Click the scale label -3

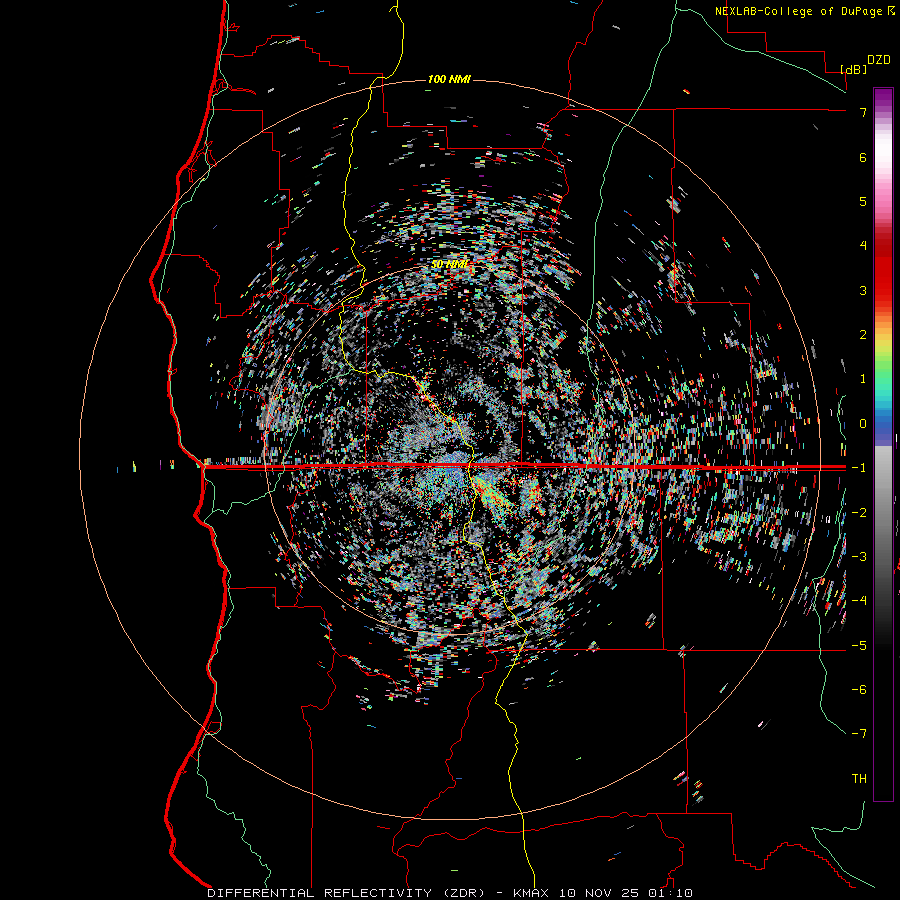(x=859, y=557)
